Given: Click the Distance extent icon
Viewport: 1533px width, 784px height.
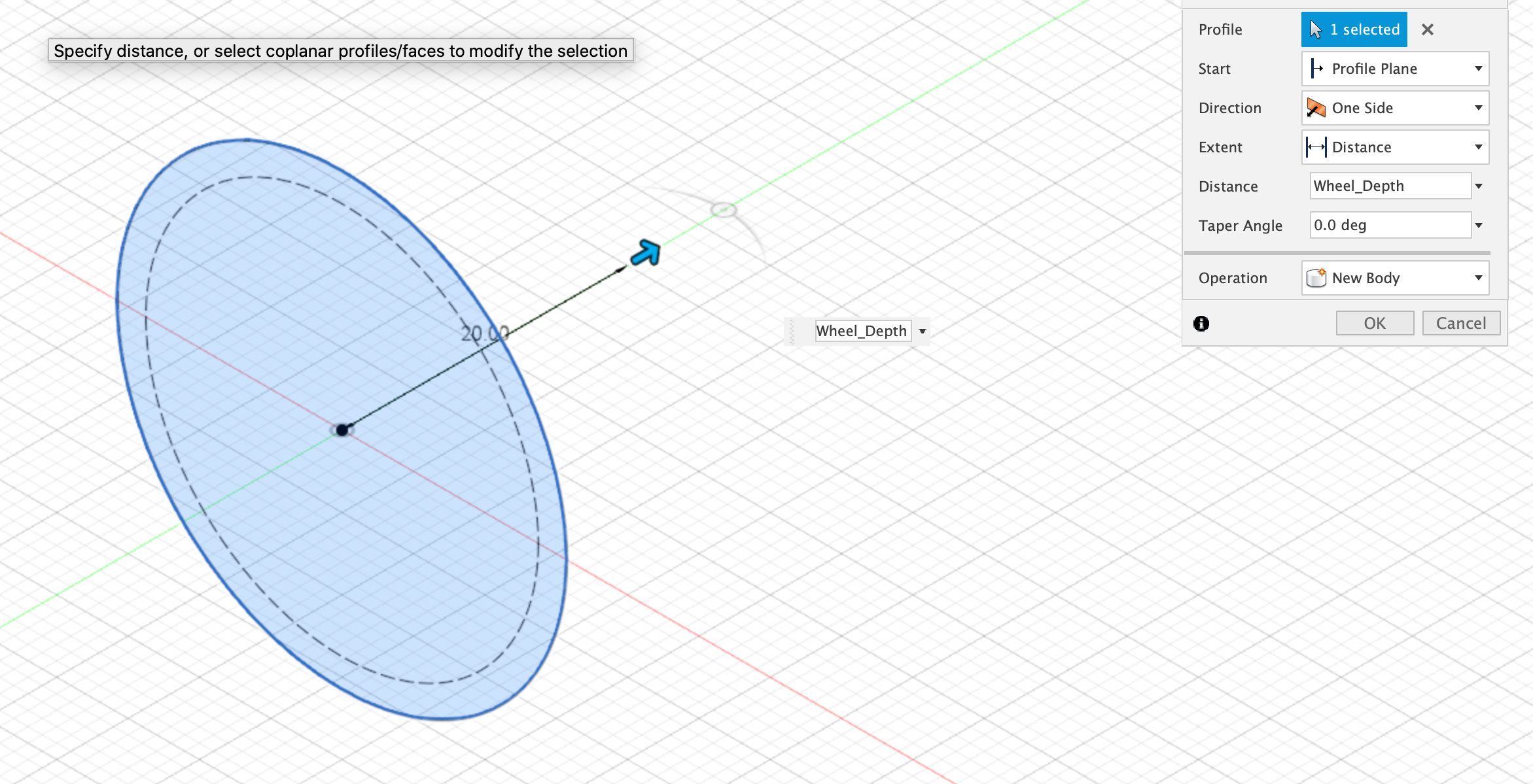Looking at the screenshot, I should [x=1316, y=147].
